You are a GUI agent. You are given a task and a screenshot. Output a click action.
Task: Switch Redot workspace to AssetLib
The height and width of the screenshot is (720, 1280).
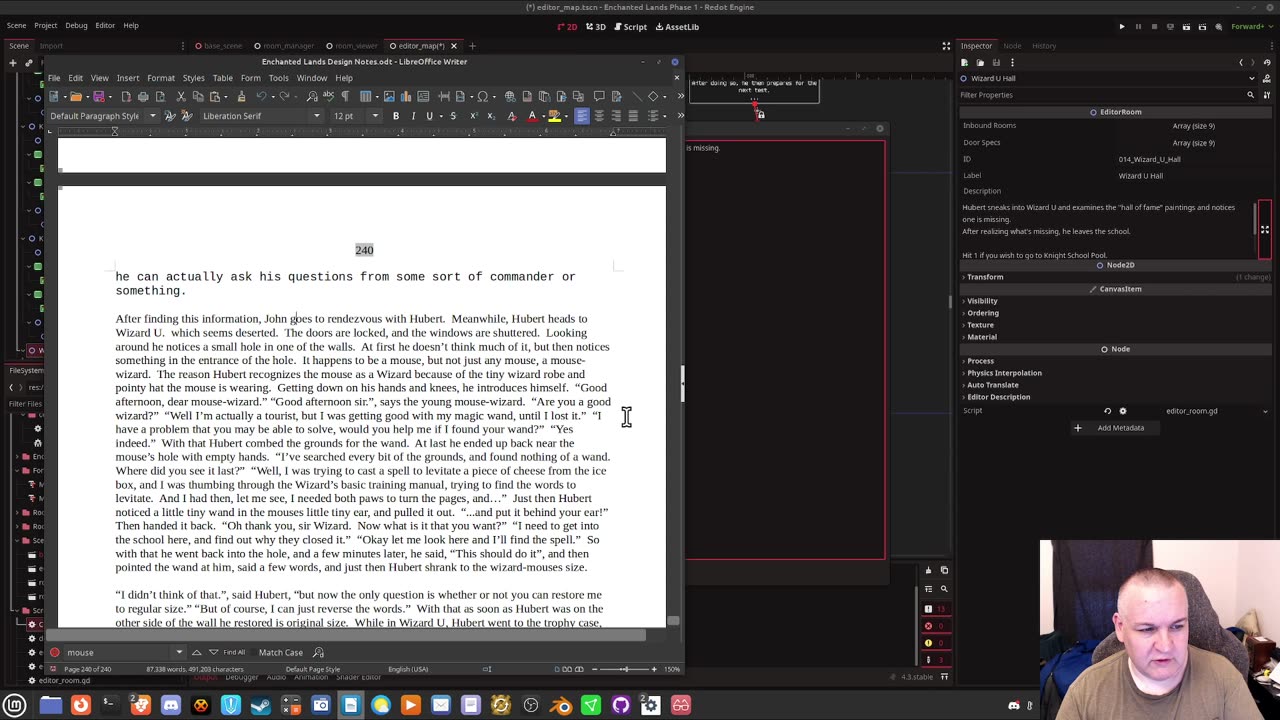pos(677,27)
